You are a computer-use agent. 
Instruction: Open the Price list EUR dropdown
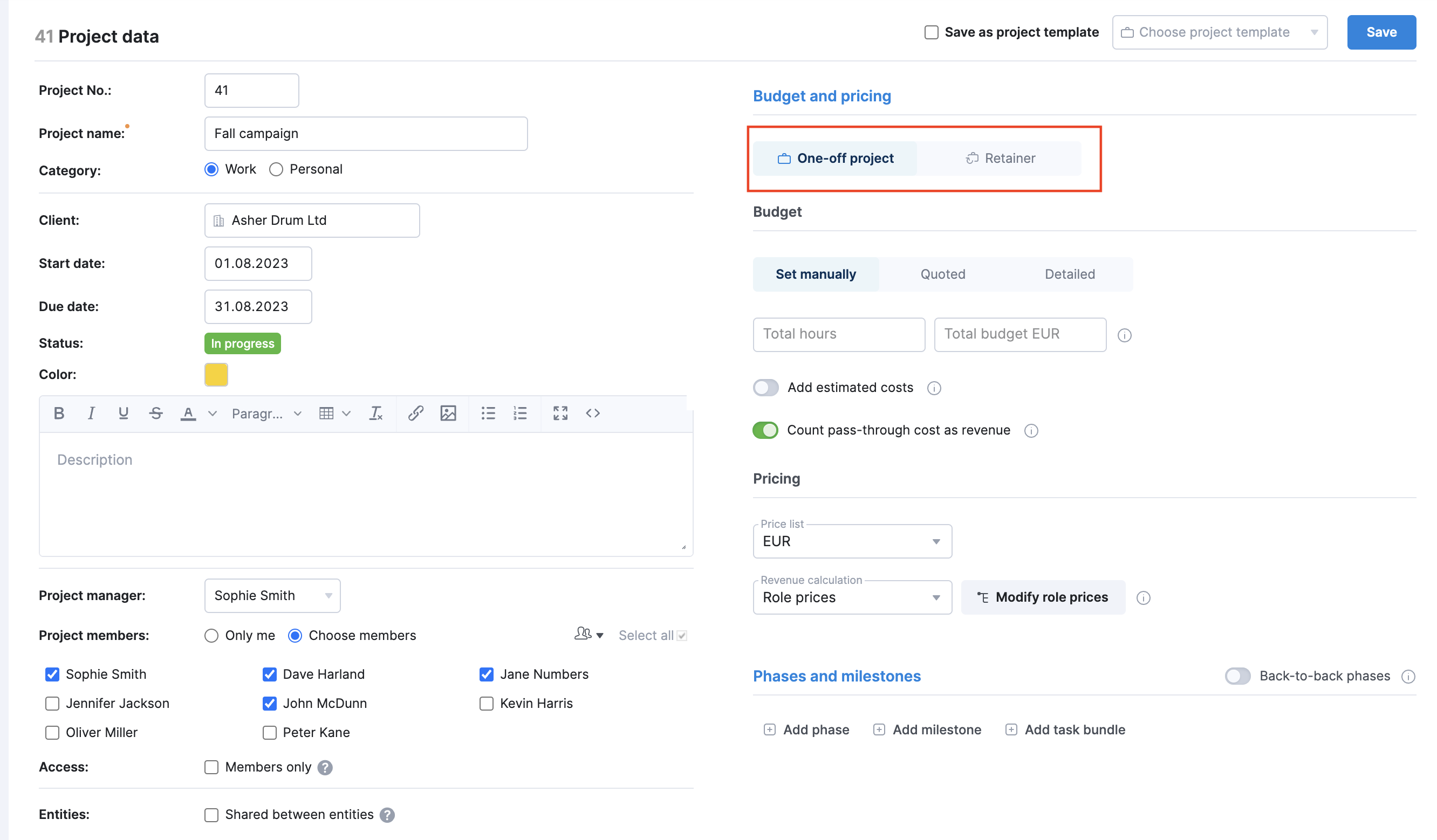point(851,541)
